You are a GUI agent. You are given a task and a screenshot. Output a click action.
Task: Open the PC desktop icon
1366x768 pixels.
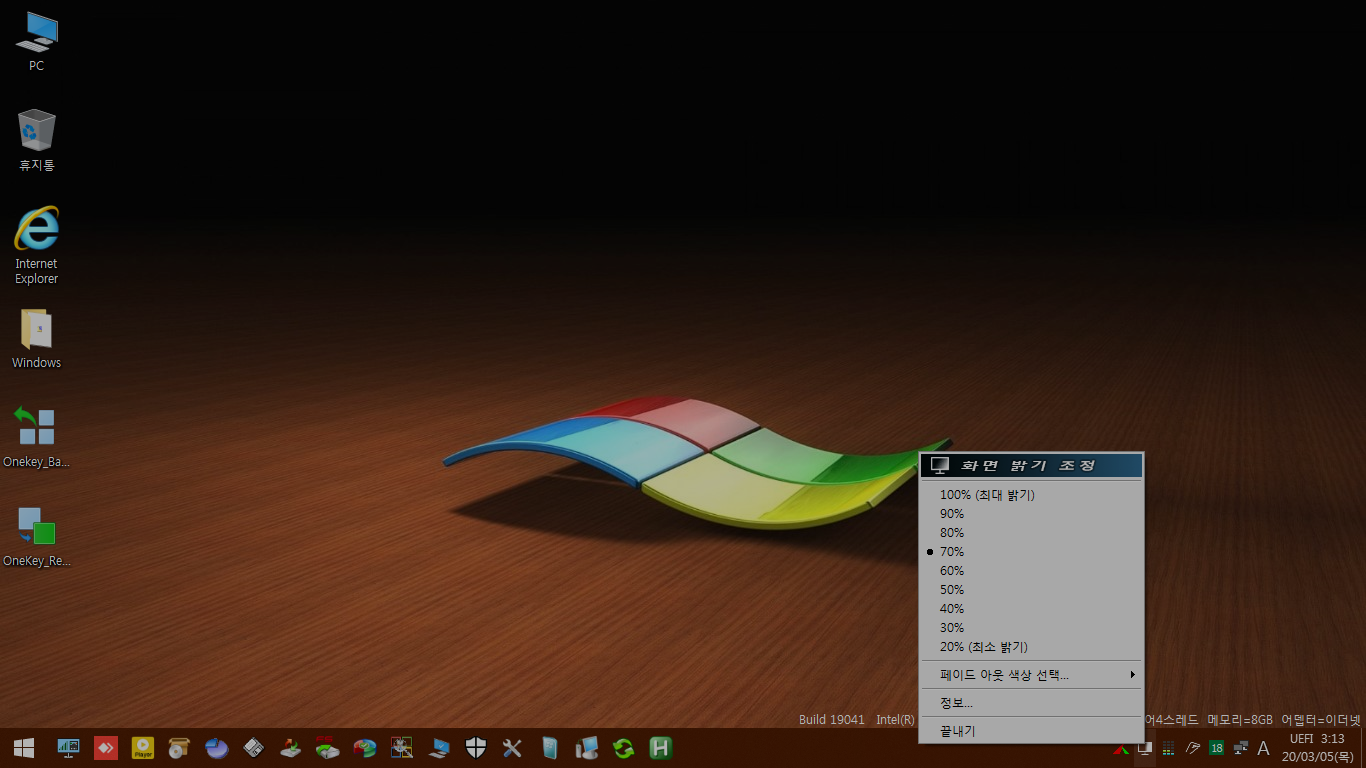[x=37, y=42]
